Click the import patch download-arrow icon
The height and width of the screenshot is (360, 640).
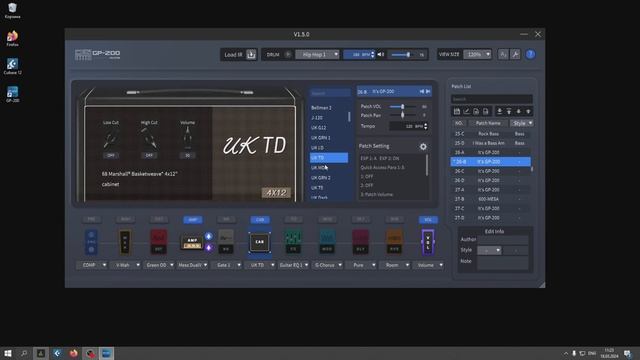pos(499,111)
